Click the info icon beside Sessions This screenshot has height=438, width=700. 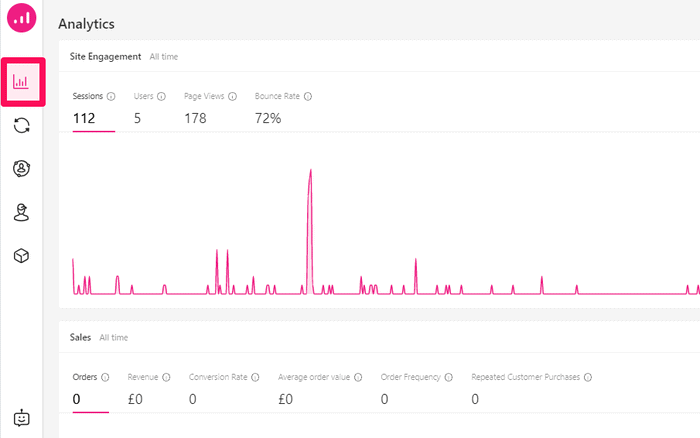pyautogui.click(x=111, y=97)
